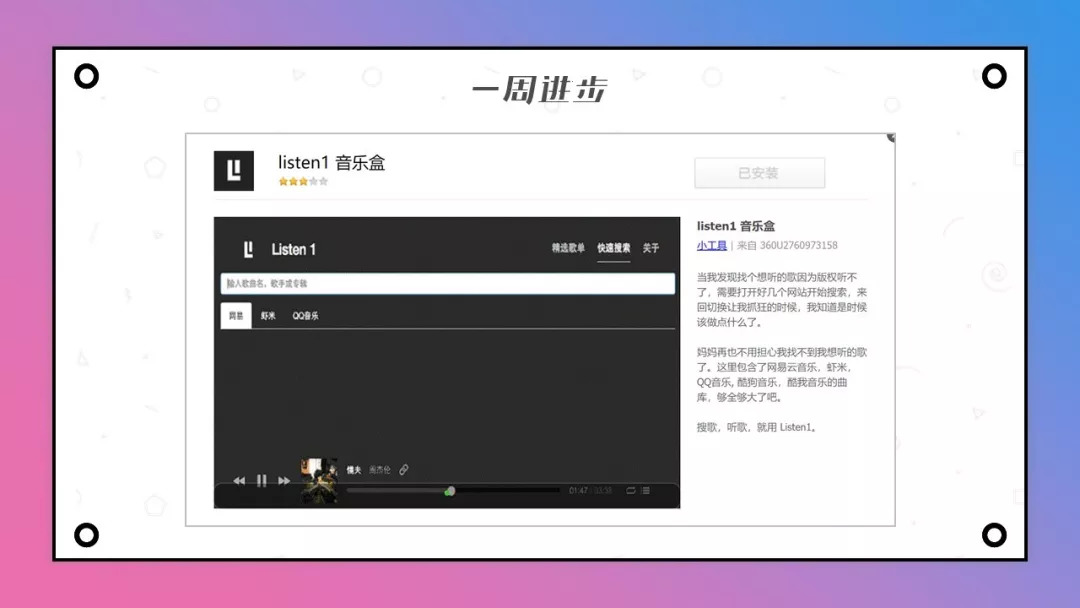Viewport: 1080px width, 608px height.
Task: Select the 虾米 source tab
Action: click(268, 315)
